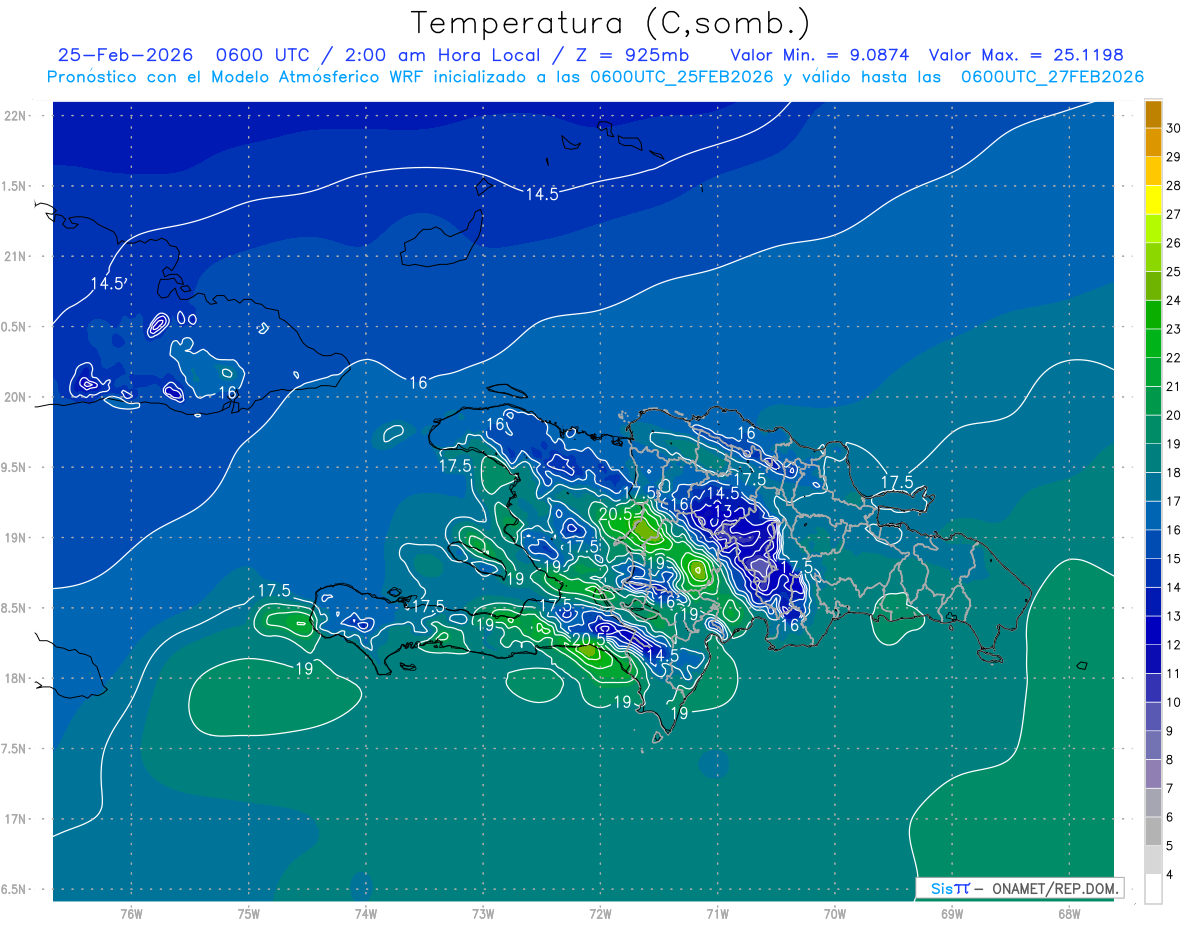Click the 13 contour label on the map
Screen dimensions: 1200x927
(723, 512)
